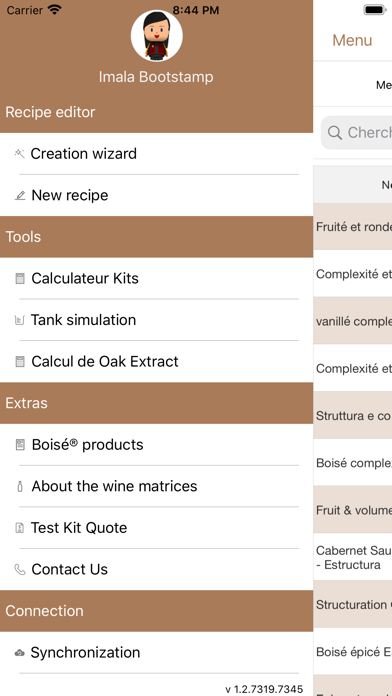
Task: Click the cloud icon beside Synchronization
Action: [20, 652]
